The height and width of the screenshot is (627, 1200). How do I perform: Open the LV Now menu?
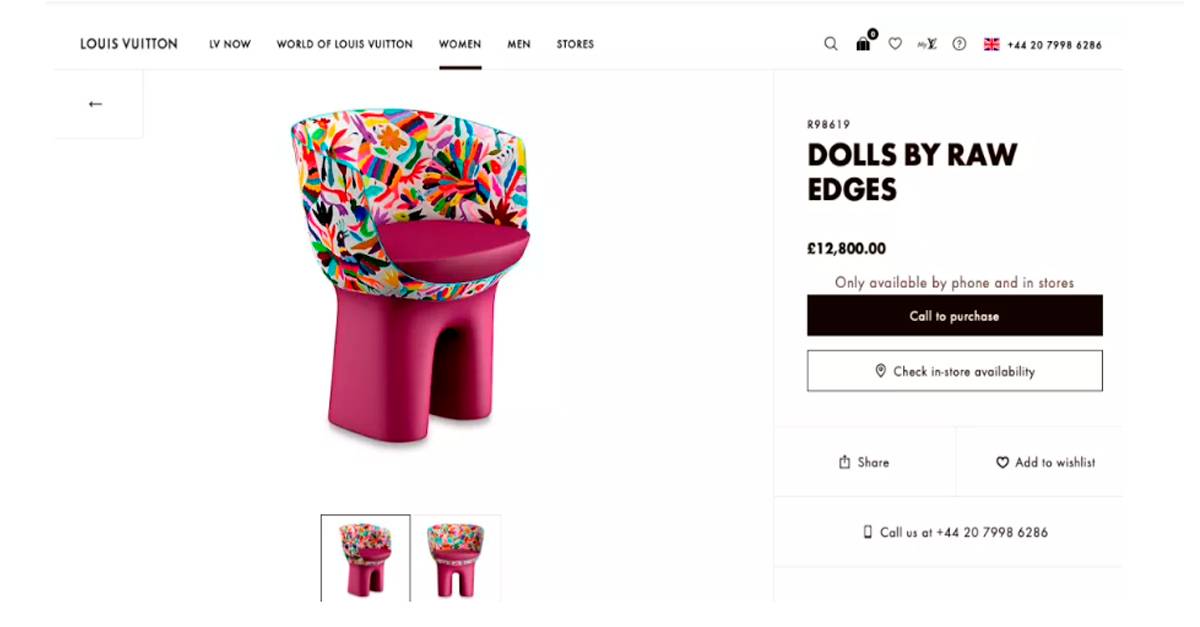(x=230, y=44)
